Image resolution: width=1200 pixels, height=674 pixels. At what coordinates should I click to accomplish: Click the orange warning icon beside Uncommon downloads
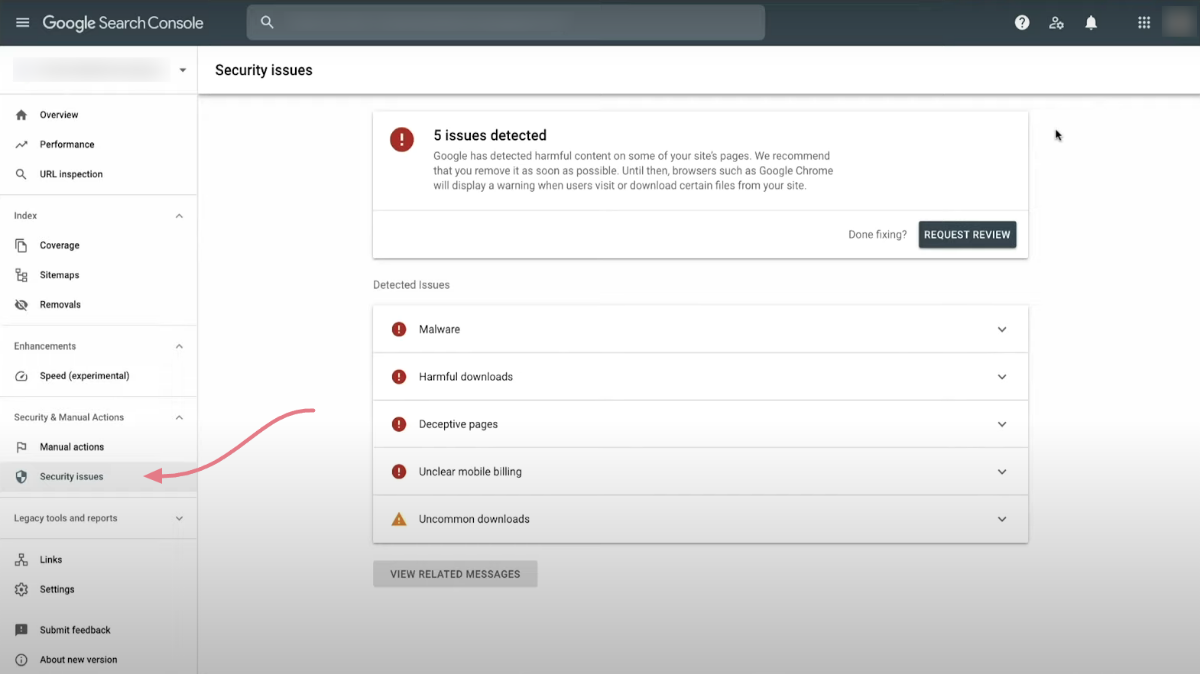pos(399,519)
